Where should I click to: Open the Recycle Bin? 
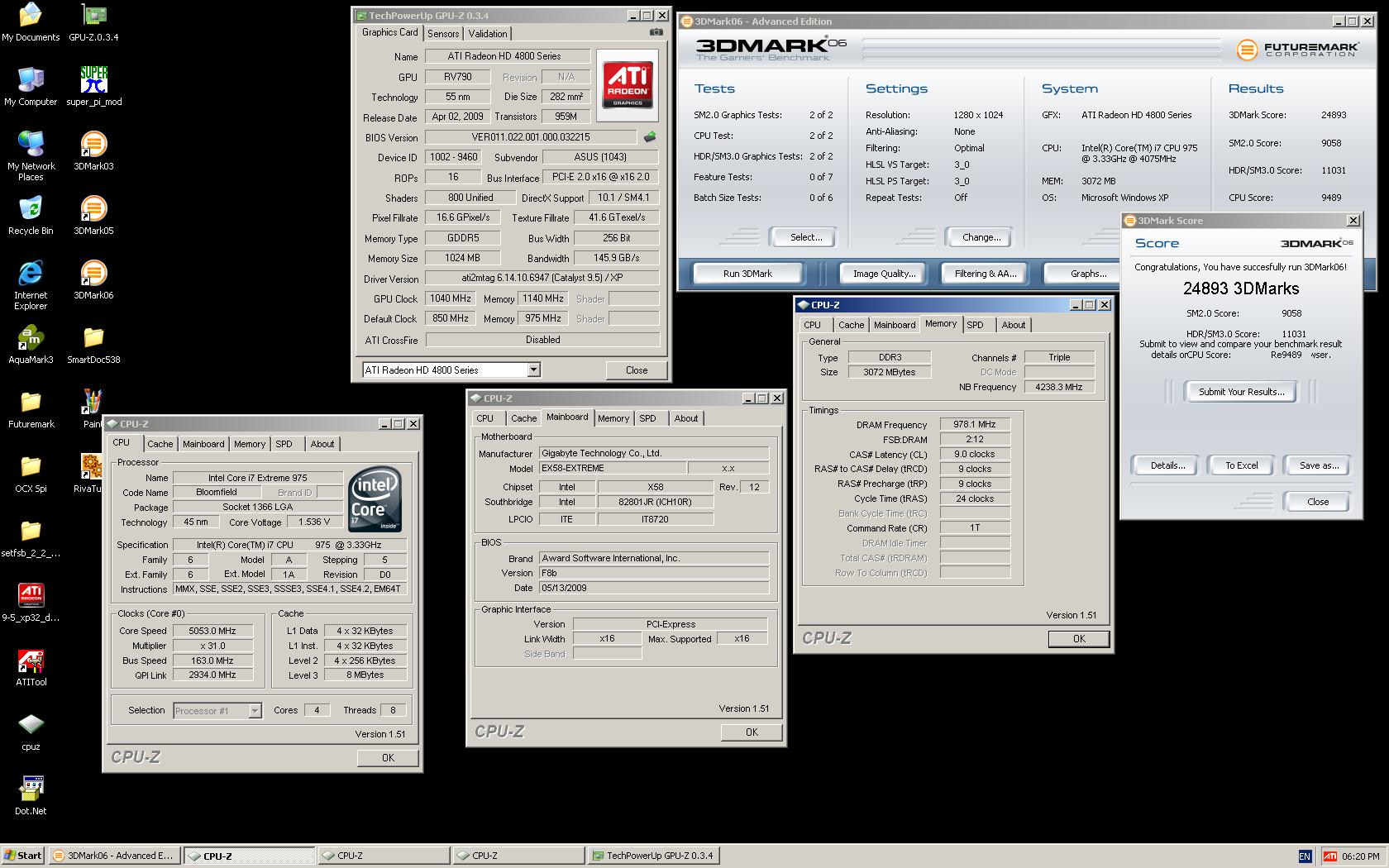[x=31, y=216]
